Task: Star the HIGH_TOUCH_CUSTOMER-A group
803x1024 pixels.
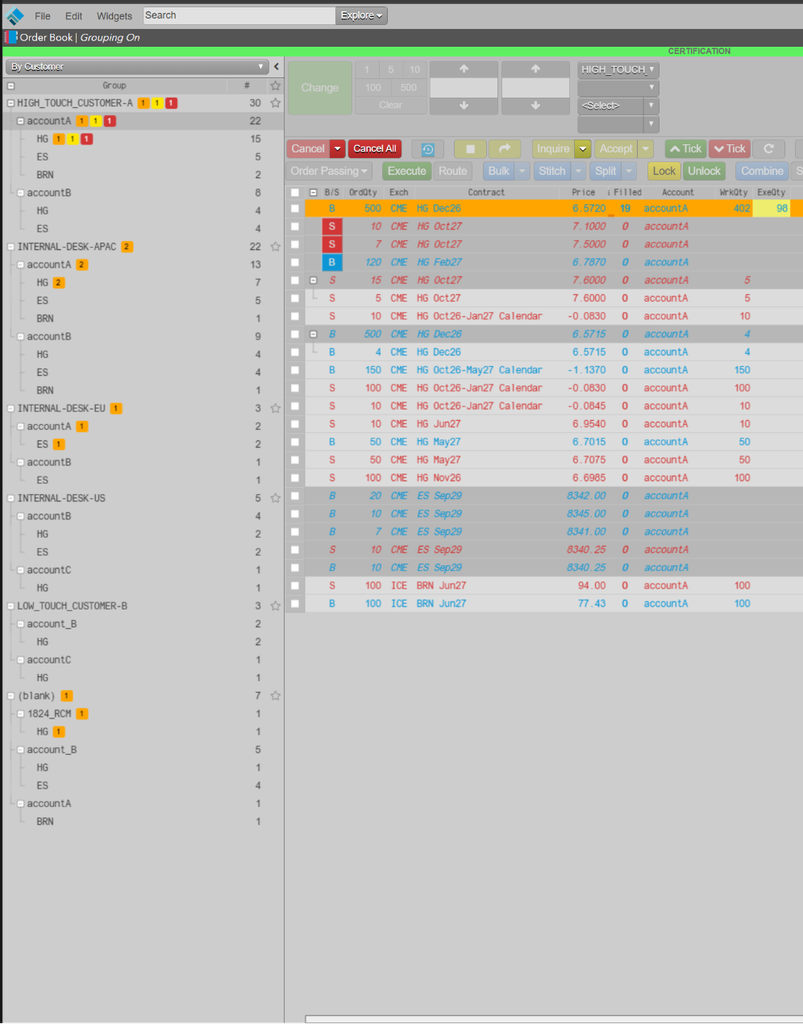Action: [276, 103]
